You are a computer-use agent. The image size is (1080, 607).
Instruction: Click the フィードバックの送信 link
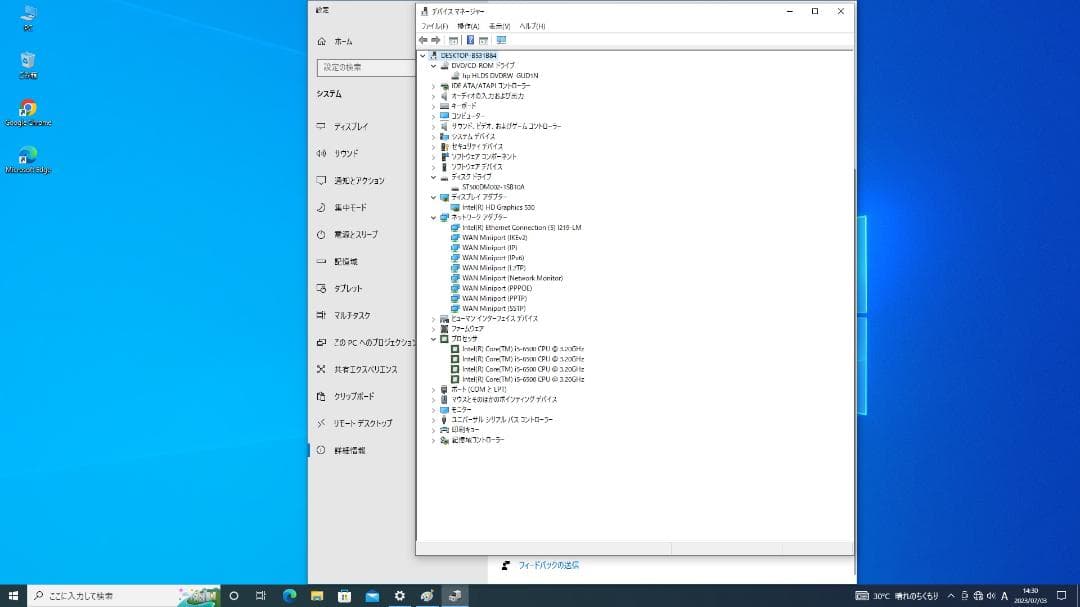tap(548, 565)
